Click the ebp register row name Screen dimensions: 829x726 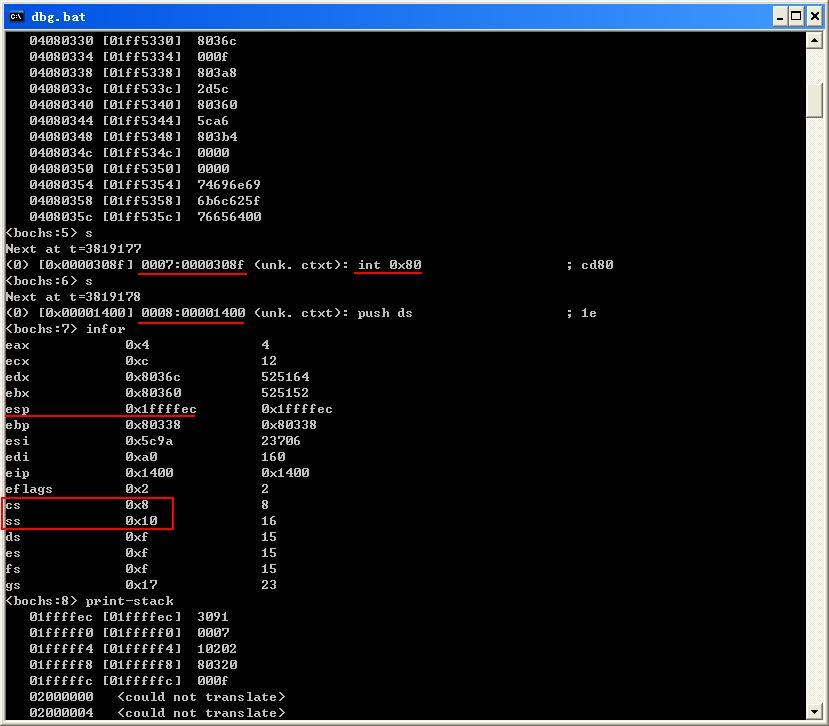coord(17,425)
